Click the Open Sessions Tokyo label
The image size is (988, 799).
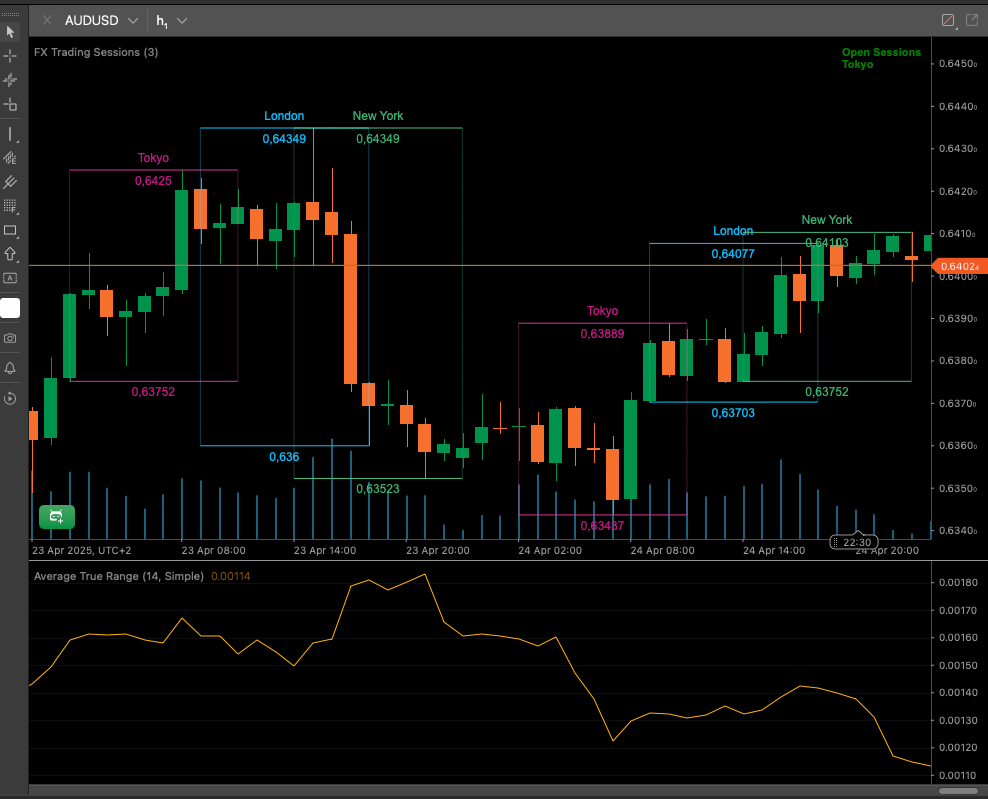click(x=881, y=58)
